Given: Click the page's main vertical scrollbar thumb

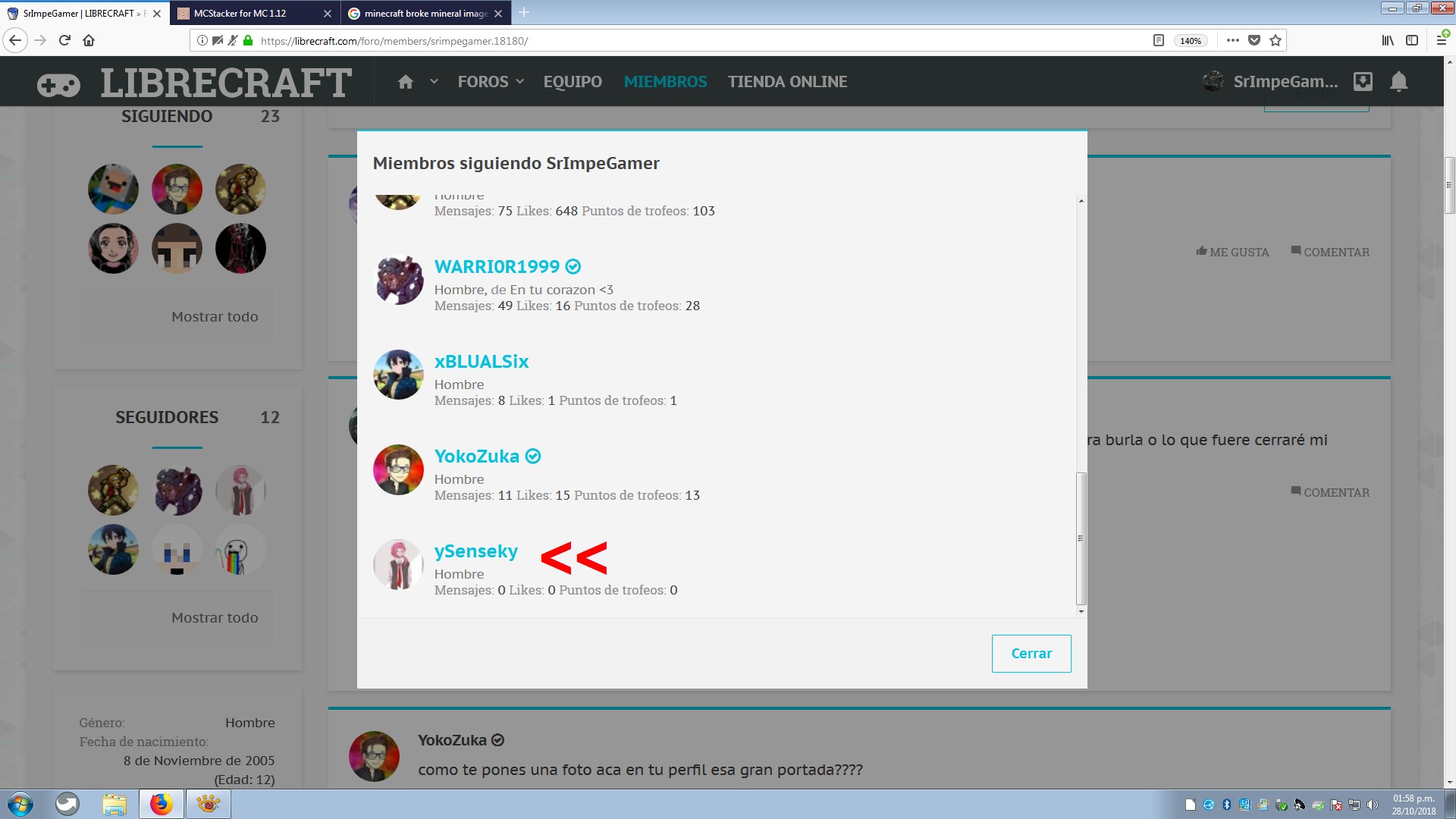Looking at the screenshot, I should [x=1449, y=185].
